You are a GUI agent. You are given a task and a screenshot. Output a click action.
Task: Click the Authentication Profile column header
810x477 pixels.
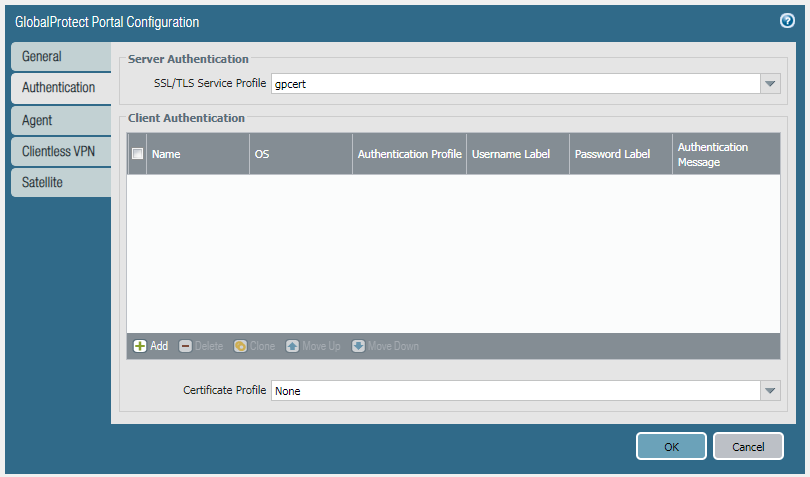click(x=409, y=155)
